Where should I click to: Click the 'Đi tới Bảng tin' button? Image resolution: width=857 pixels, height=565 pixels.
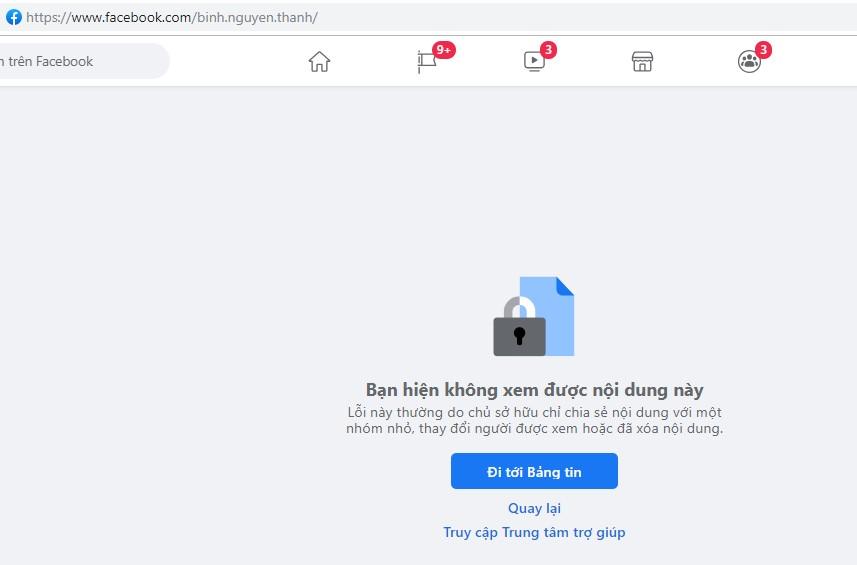coord(534,471)
